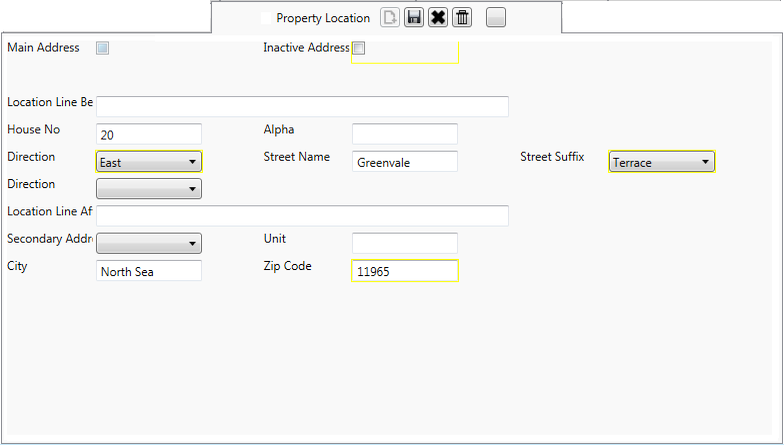Image resolution: width=784 pixels, height=445 pixels.
Task: Open the Direction dropdown showing East
Action: click(x=149, y=162)
